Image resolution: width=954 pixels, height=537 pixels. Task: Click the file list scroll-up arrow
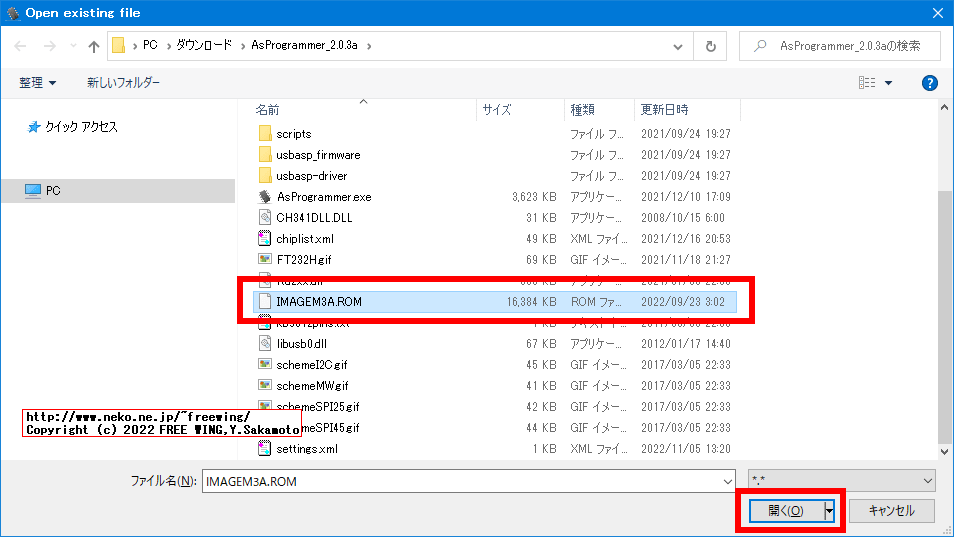click(944, 108)
